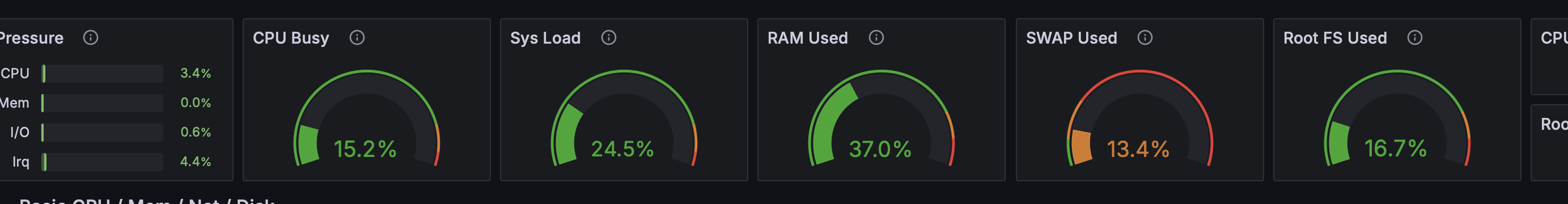The image size is (1568, 204).
Task: Click the Mem row label in Pressure
Action: click(x=15, y=103)
